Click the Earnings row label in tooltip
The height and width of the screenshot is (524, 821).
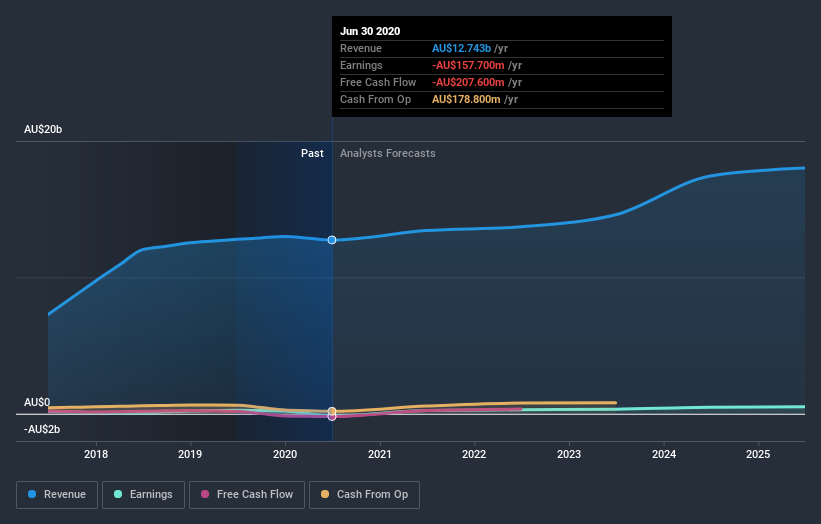tap(361, 65)
